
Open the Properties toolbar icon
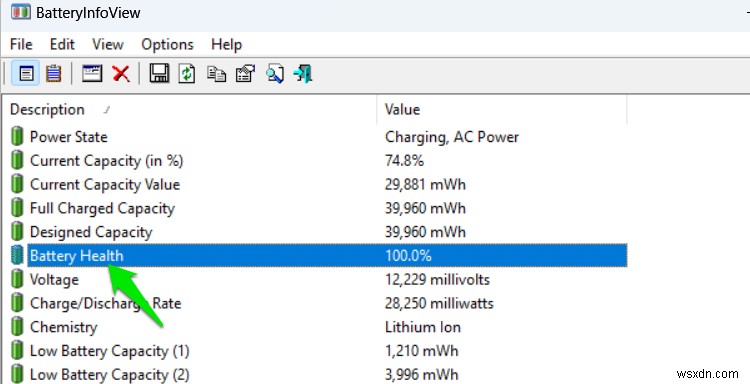tap(245, 74)
